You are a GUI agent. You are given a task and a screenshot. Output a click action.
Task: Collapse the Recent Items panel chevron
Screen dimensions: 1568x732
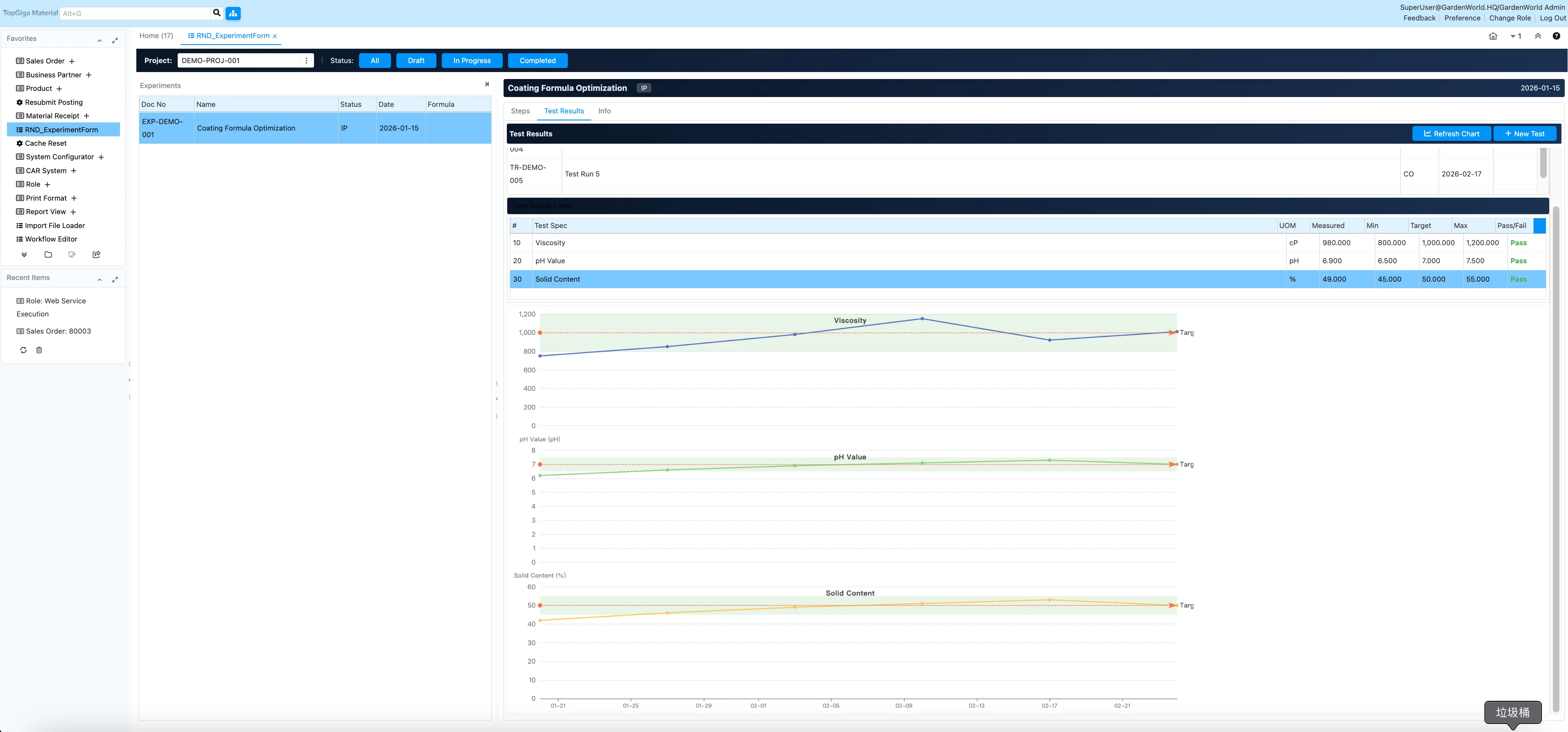[x=100, y=279]
